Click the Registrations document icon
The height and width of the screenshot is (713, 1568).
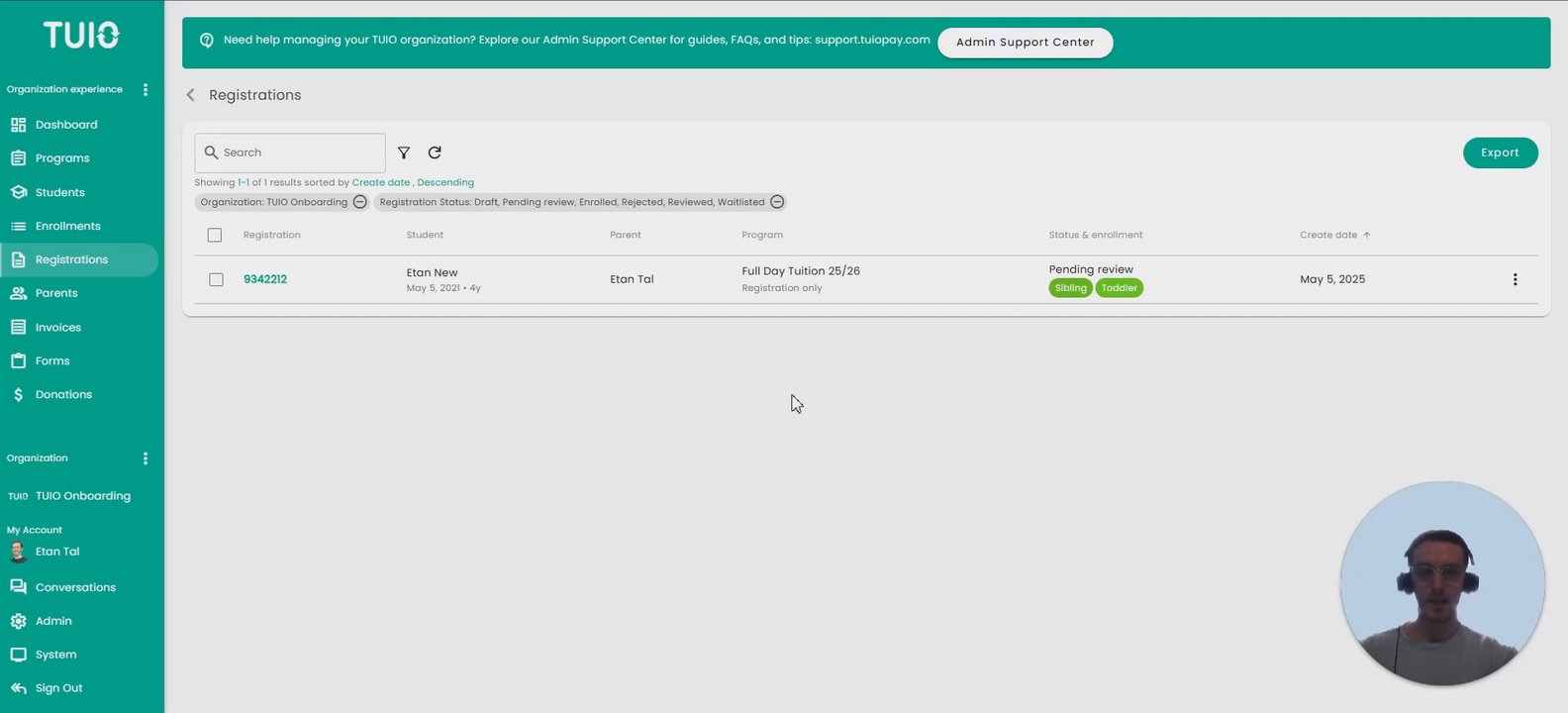18,259
